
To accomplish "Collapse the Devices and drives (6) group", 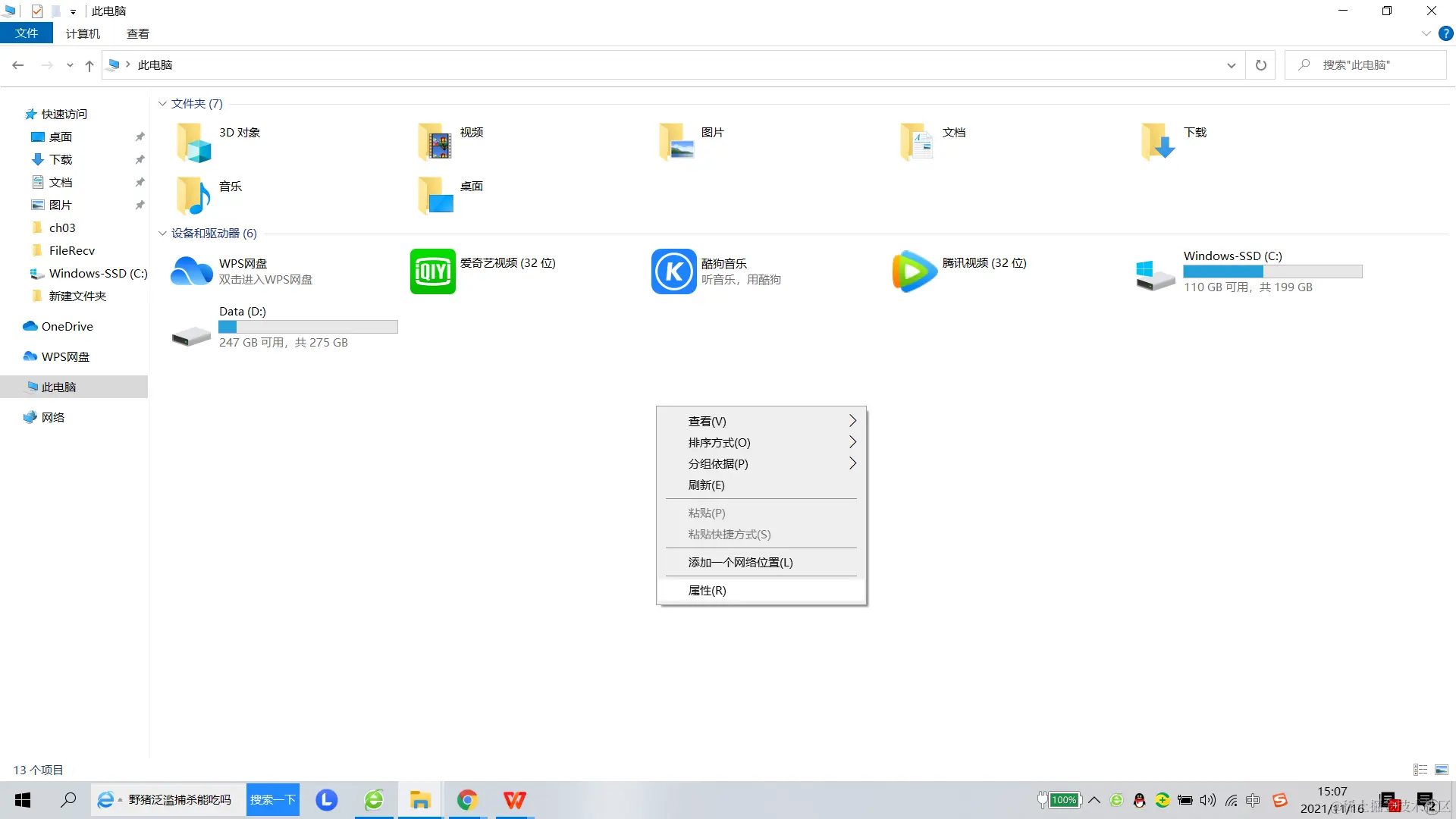I will 162,234.
